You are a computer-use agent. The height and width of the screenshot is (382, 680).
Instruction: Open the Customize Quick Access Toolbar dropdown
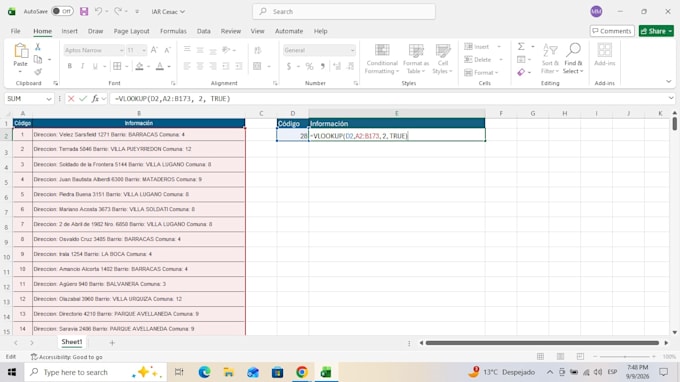coord(137,12)
